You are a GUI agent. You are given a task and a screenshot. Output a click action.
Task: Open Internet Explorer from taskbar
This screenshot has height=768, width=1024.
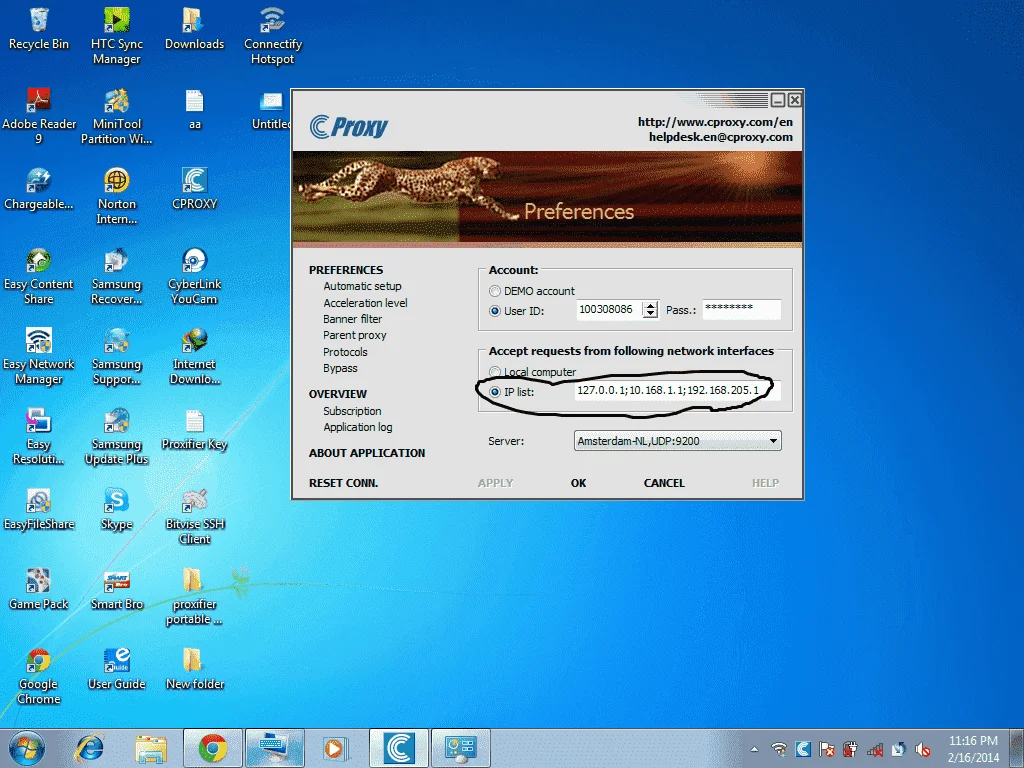89,748
